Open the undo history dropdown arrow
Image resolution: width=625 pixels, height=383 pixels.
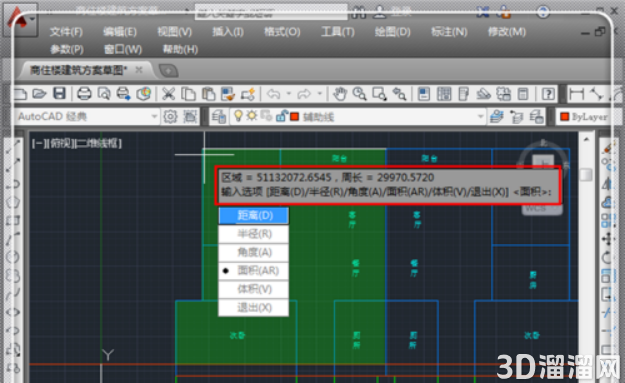pyautogui.click(x=289, y=94)
